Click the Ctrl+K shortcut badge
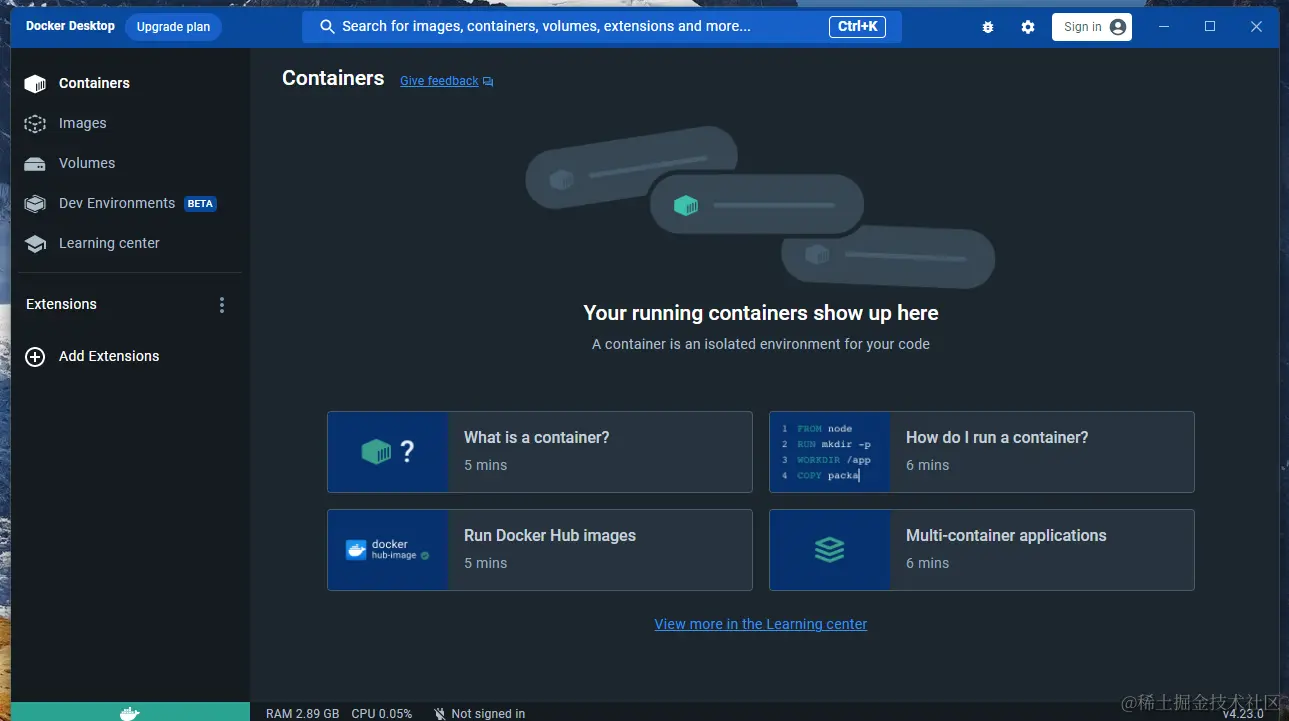Image resolution: width=1289 pixels, height=721 pixels. click(857, 27)
